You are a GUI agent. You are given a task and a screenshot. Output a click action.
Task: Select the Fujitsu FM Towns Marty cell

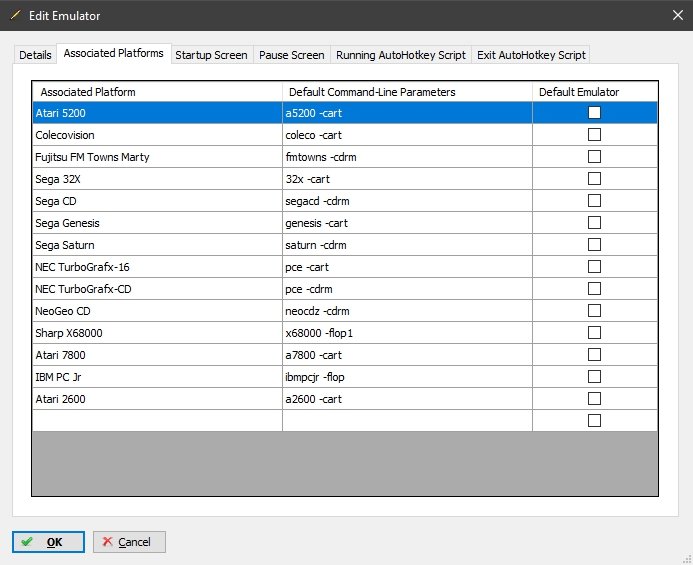click(157, 157)
